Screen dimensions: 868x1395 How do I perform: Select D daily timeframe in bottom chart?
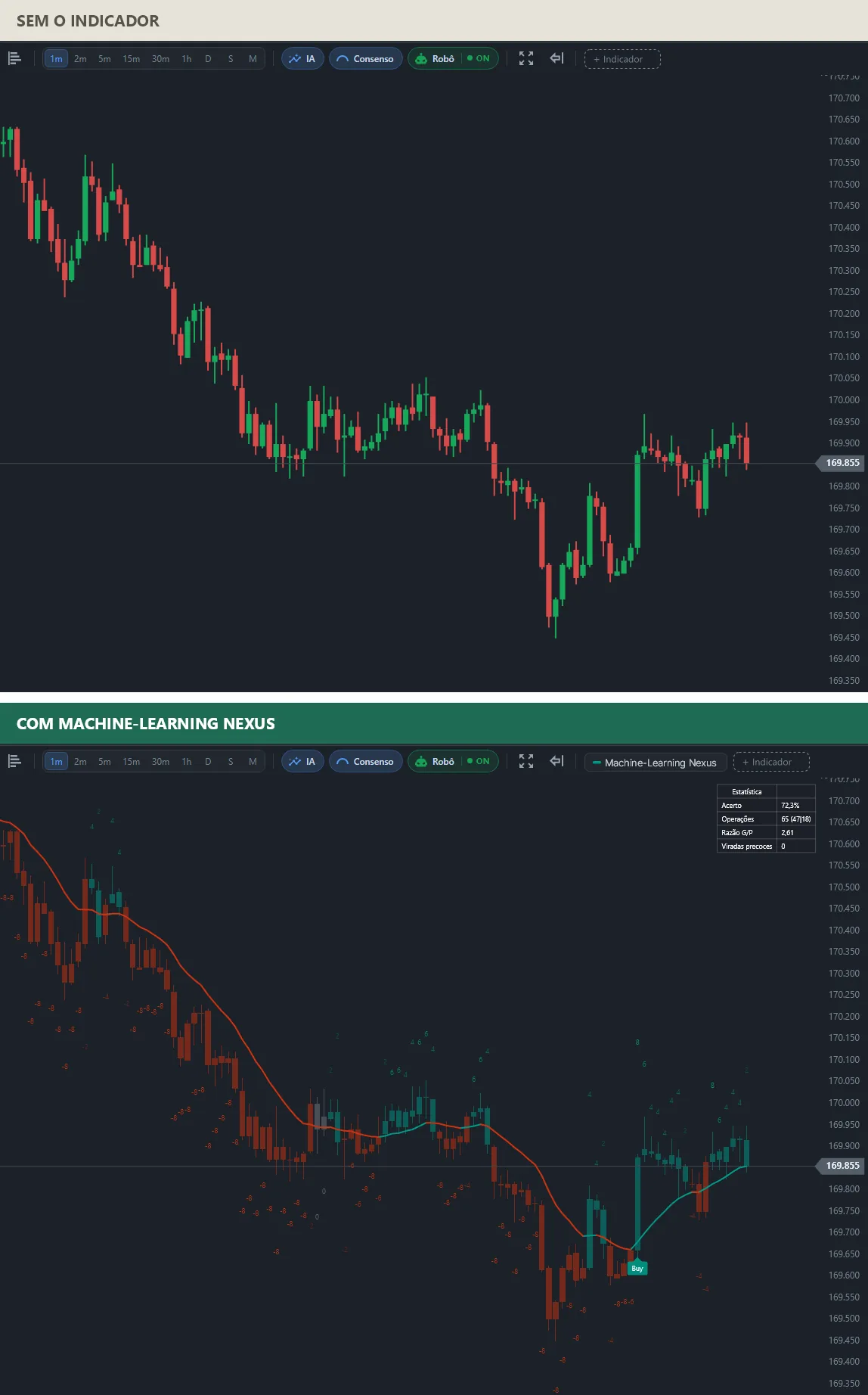208,761
